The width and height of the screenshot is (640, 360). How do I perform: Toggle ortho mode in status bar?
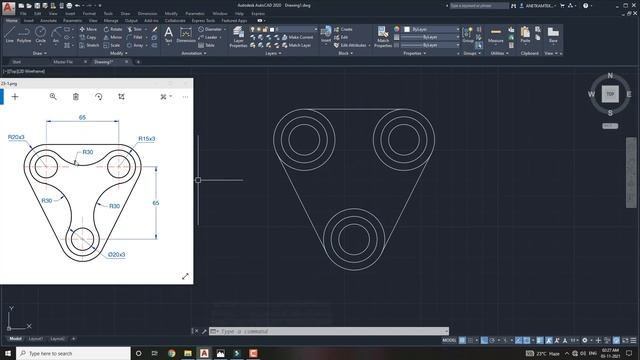click(484, 340)
